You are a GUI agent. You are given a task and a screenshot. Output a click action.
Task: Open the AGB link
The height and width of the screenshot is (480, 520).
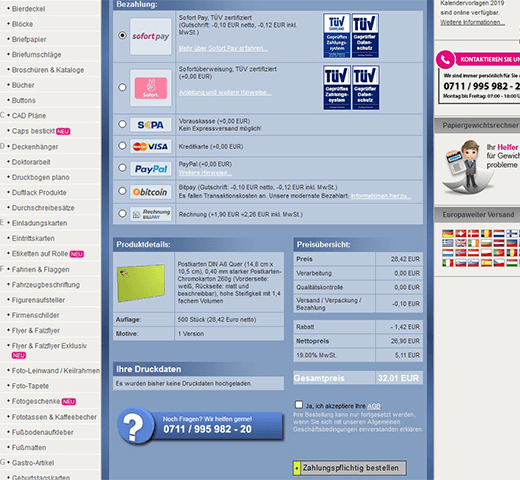point(374,406)
